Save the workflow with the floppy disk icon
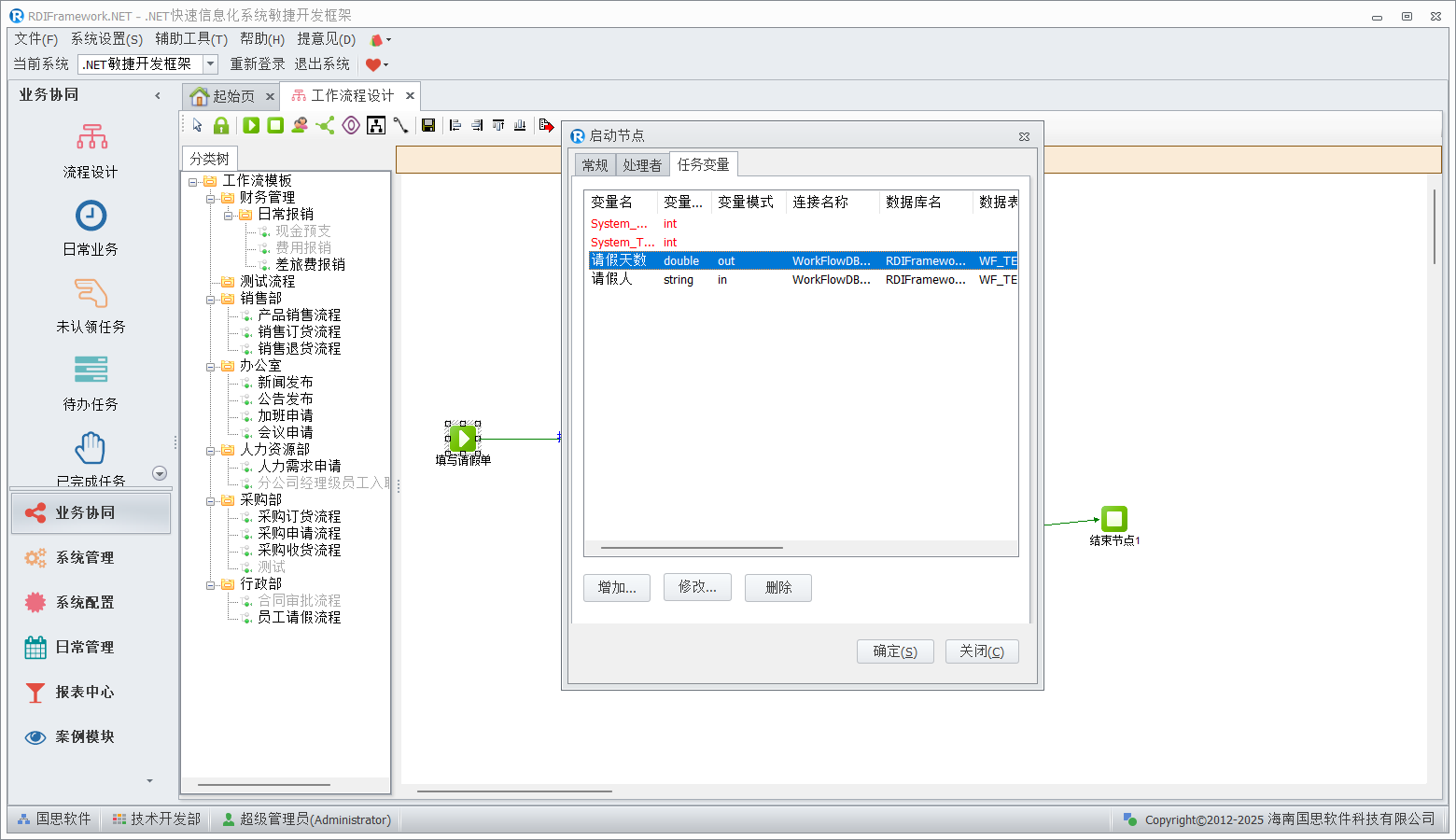This screenshot has width=1456, height=840. tap(428, 125)
